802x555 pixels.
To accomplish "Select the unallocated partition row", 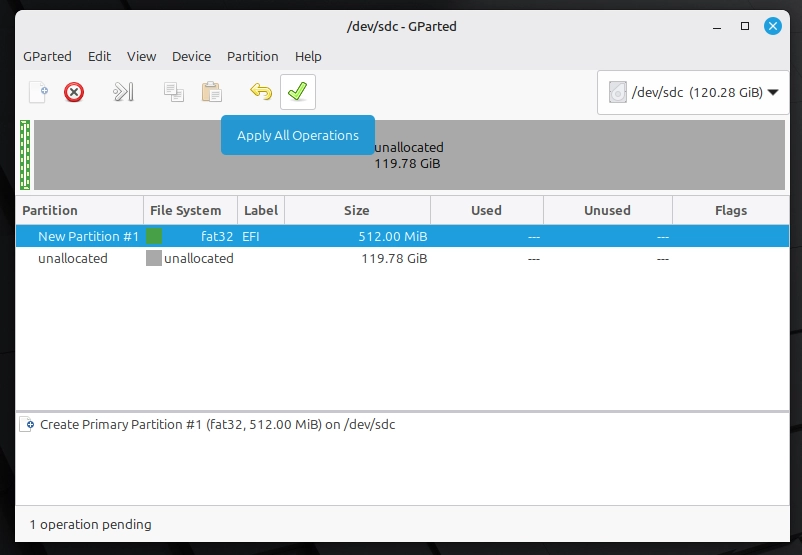I will pos(402,258).
